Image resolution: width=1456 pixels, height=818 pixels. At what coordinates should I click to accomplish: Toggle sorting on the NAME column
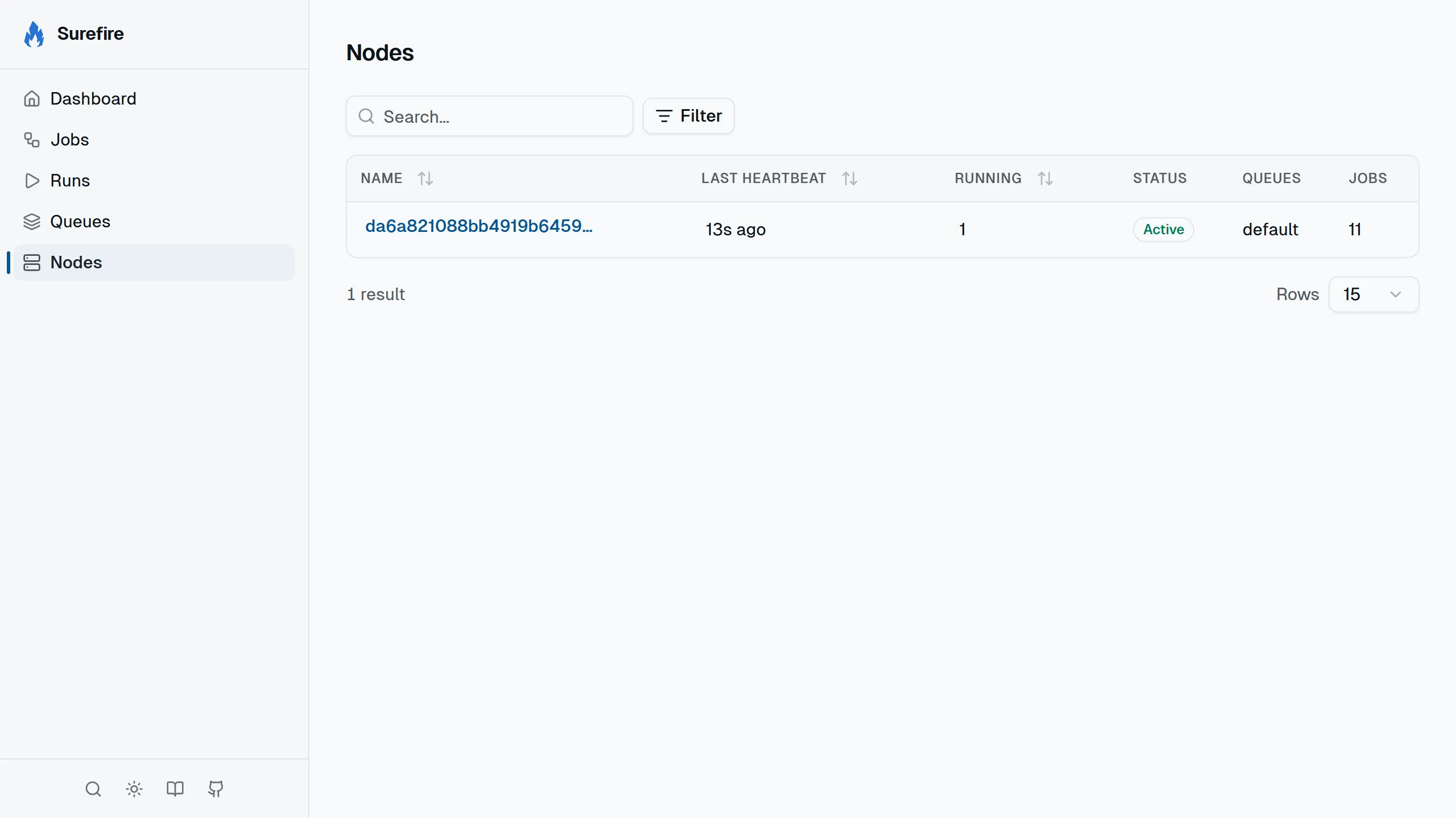coord(425,178)
